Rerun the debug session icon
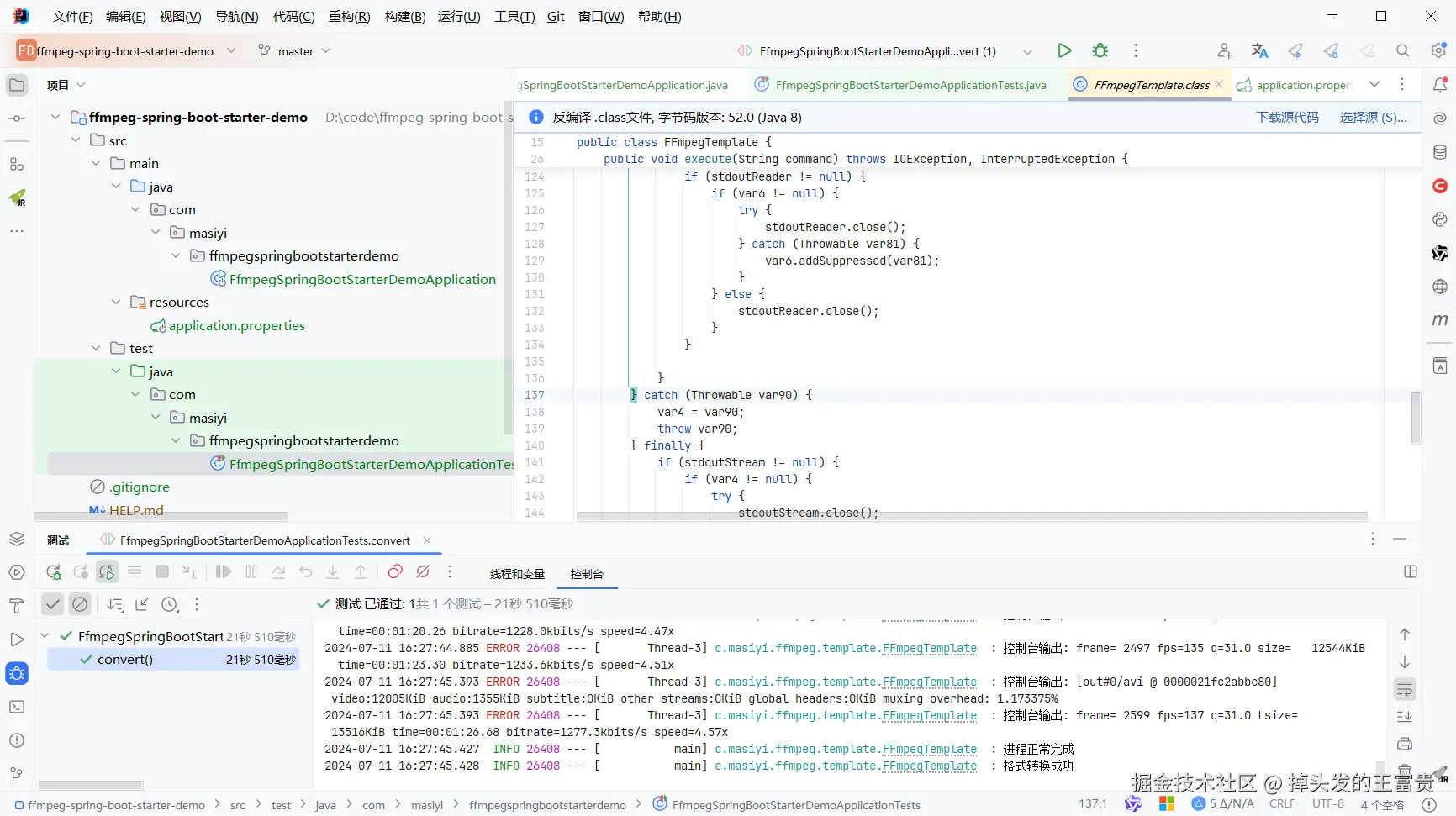This screenshot has width=1456, height=816. pyautogui.click(x=54, y=572)
